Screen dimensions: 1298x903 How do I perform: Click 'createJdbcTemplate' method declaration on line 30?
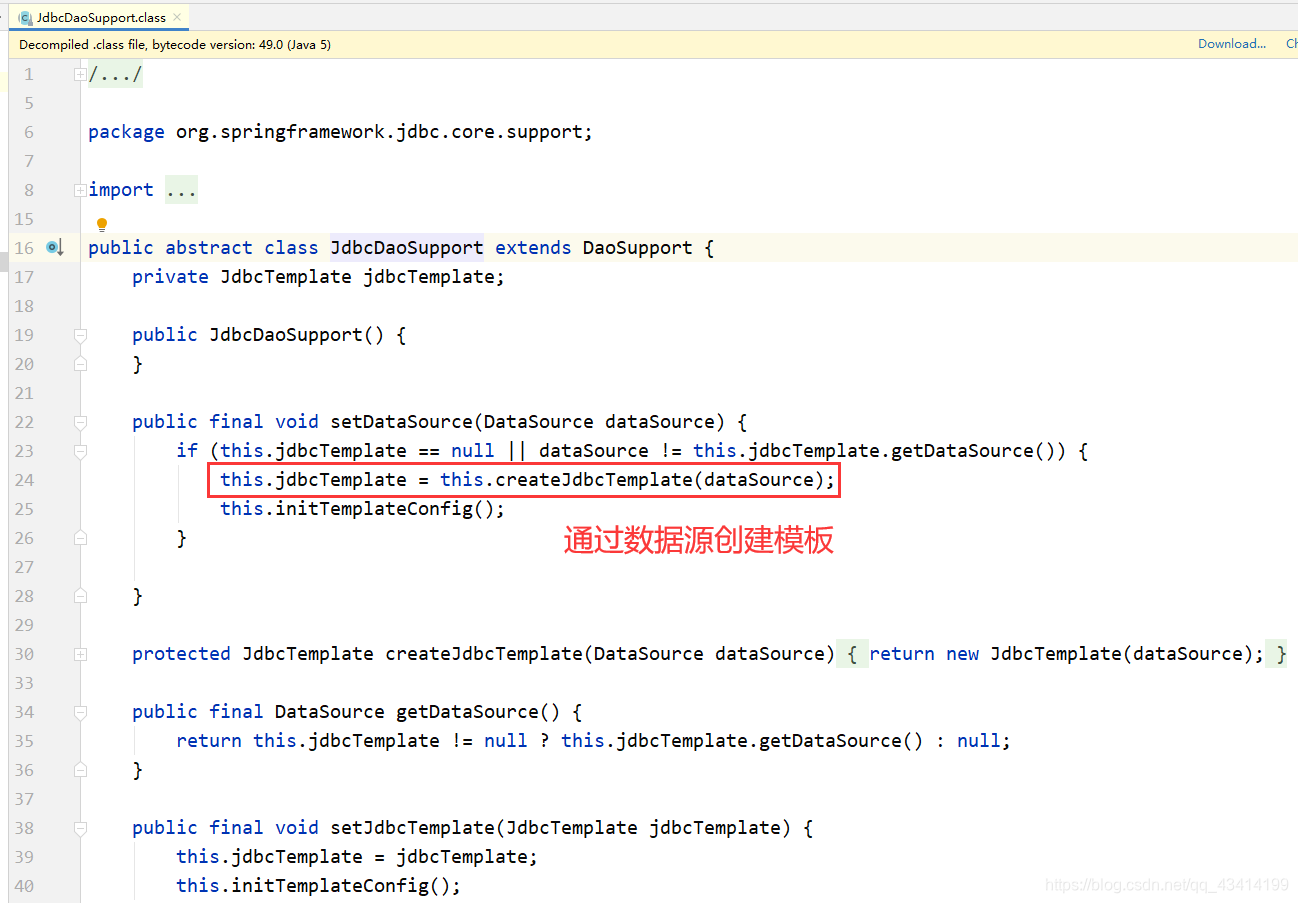484,654
